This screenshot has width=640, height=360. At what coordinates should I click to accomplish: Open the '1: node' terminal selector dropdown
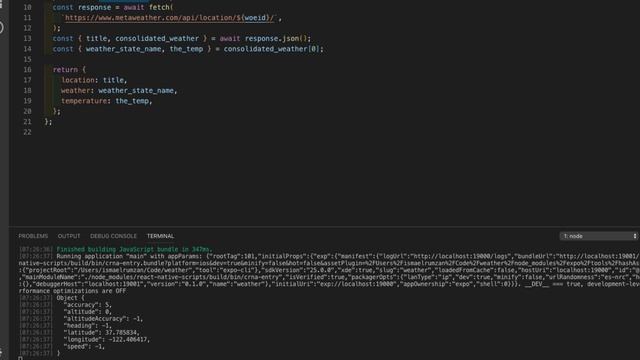pyautogui.click(x=598, y=236)
